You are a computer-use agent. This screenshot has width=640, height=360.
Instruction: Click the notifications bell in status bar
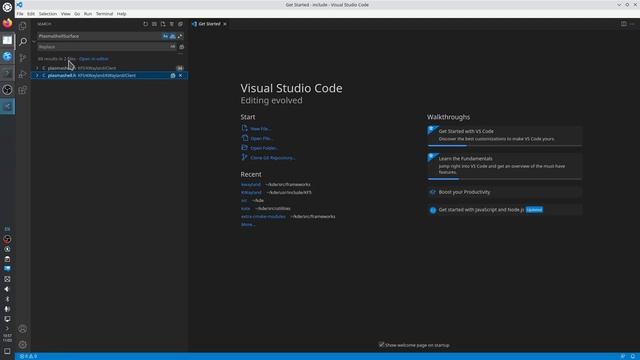(x=633, y=356)
